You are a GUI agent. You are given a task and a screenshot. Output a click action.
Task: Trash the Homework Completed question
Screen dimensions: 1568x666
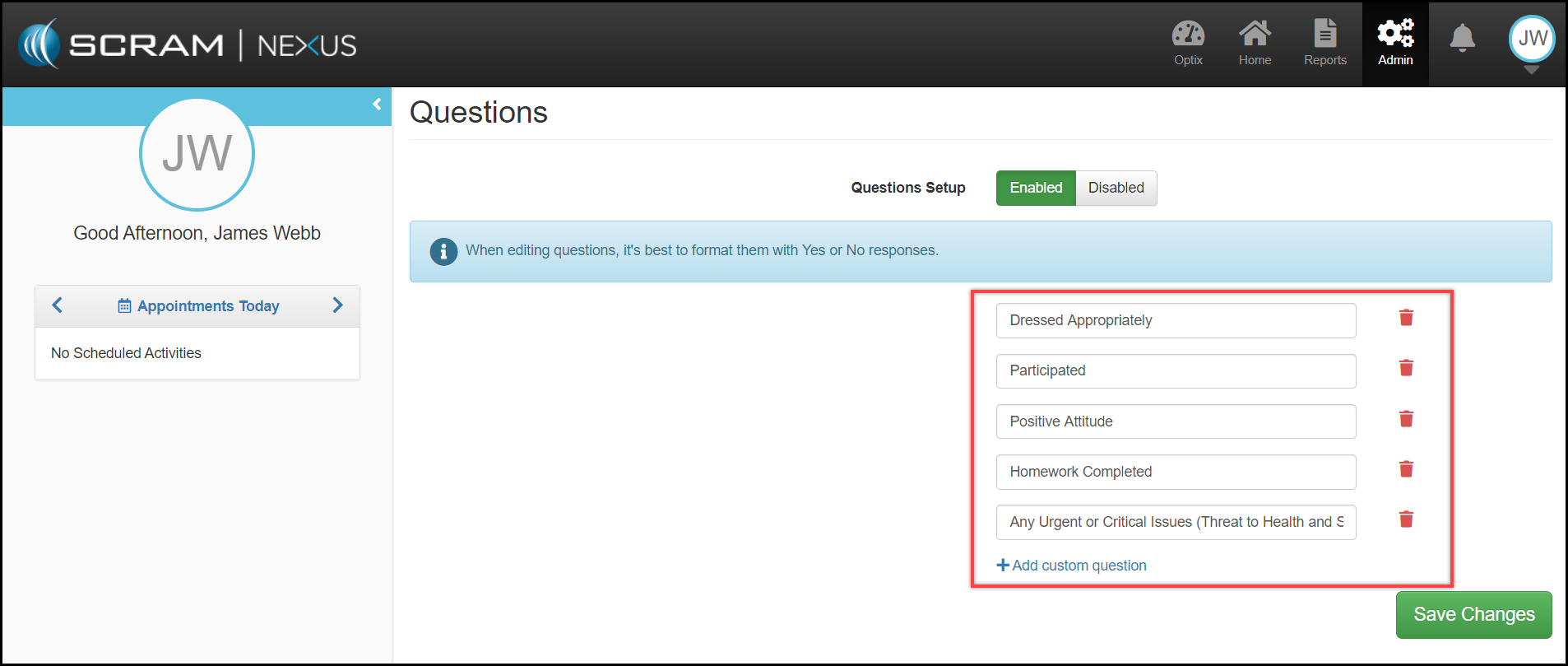1406,469
